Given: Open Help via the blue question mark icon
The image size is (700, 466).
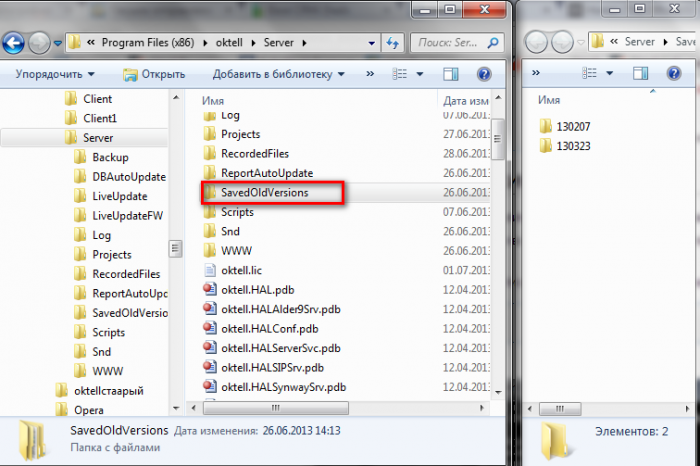Looking at the screenshot, I should click(x=483, y=75).
